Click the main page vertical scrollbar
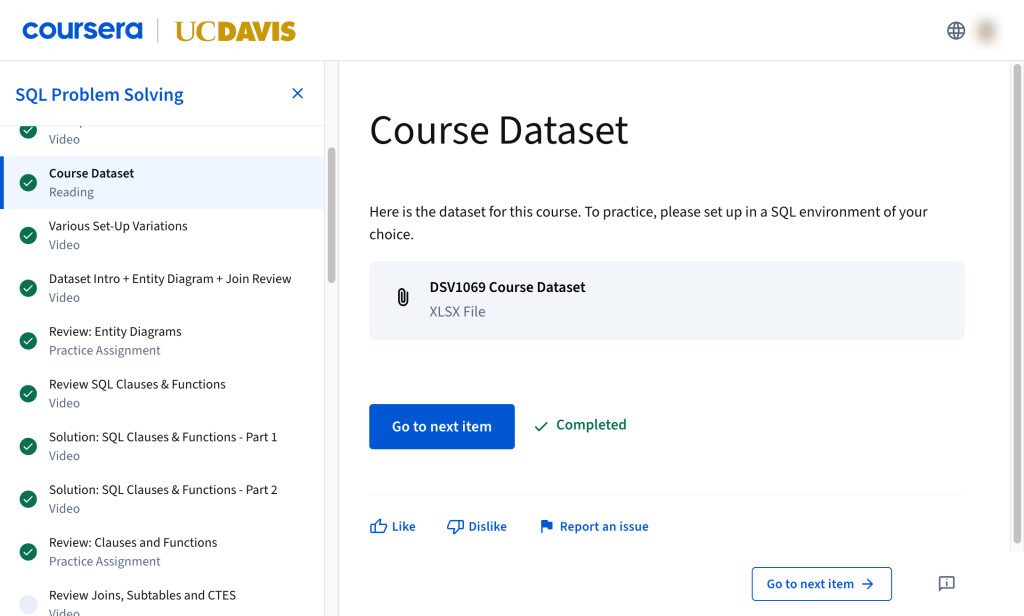The height and width of the screenshot is (616, 1024). [1017, 304]
